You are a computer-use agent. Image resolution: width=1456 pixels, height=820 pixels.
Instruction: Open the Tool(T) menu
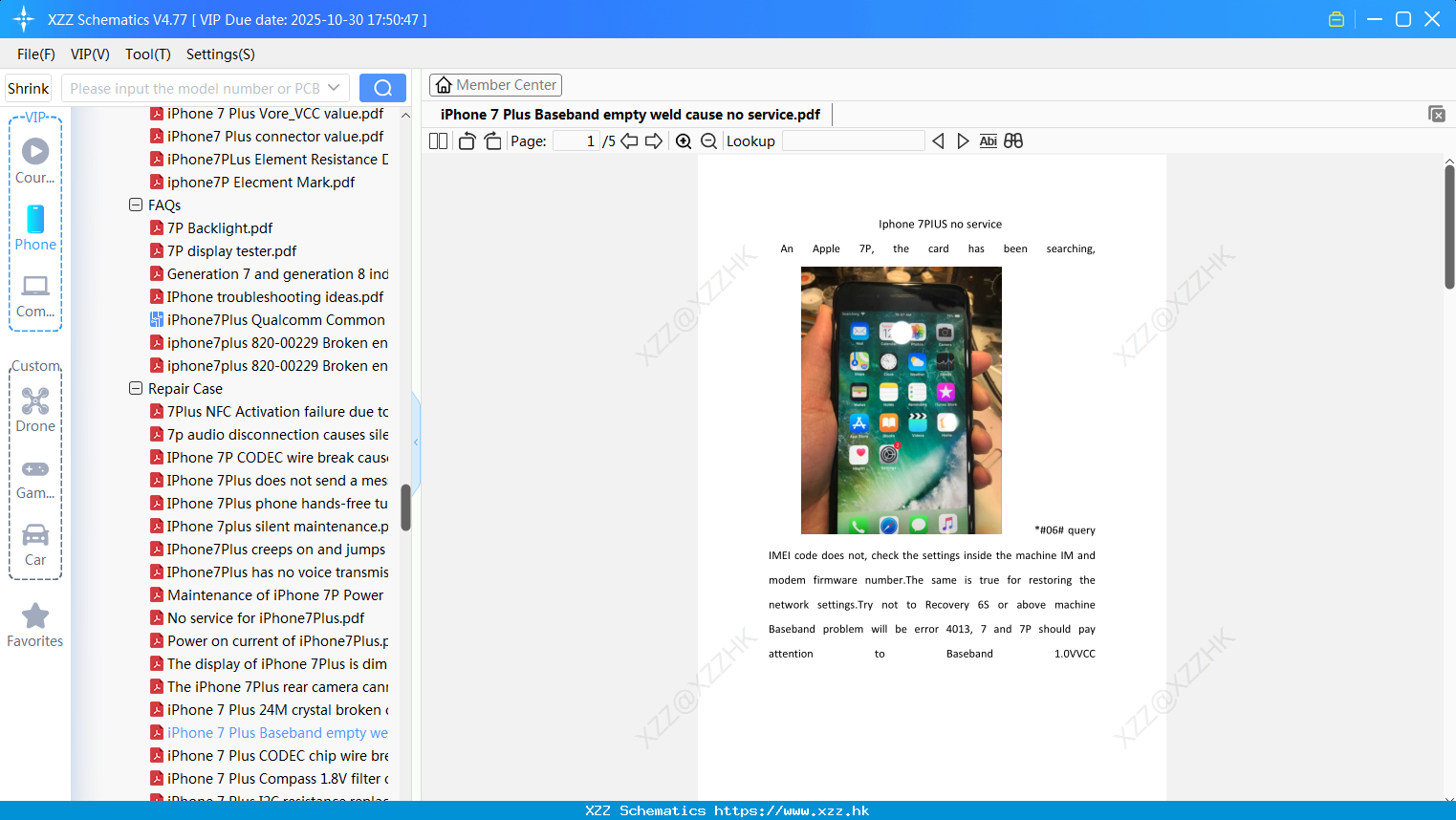[x=148, y=54]
